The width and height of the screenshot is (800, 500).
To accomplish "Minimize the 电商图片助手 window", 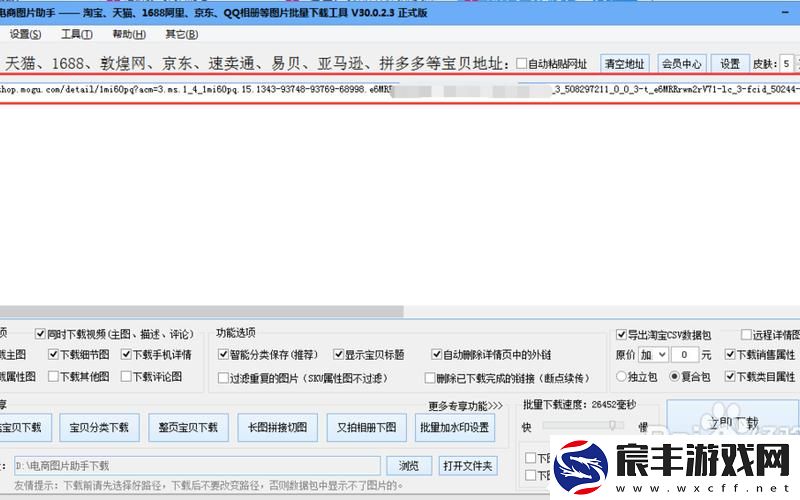I will click(x=786, y=12).
